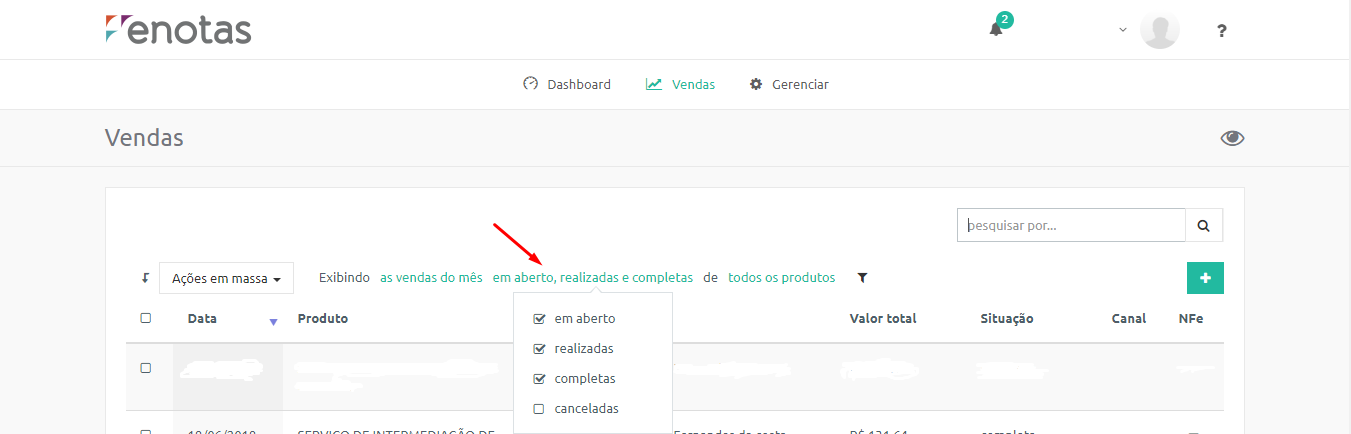The width and height of the screenshot is (1351, 434).
Task: Open the notifications bell icon
Action: coord(996,29)
